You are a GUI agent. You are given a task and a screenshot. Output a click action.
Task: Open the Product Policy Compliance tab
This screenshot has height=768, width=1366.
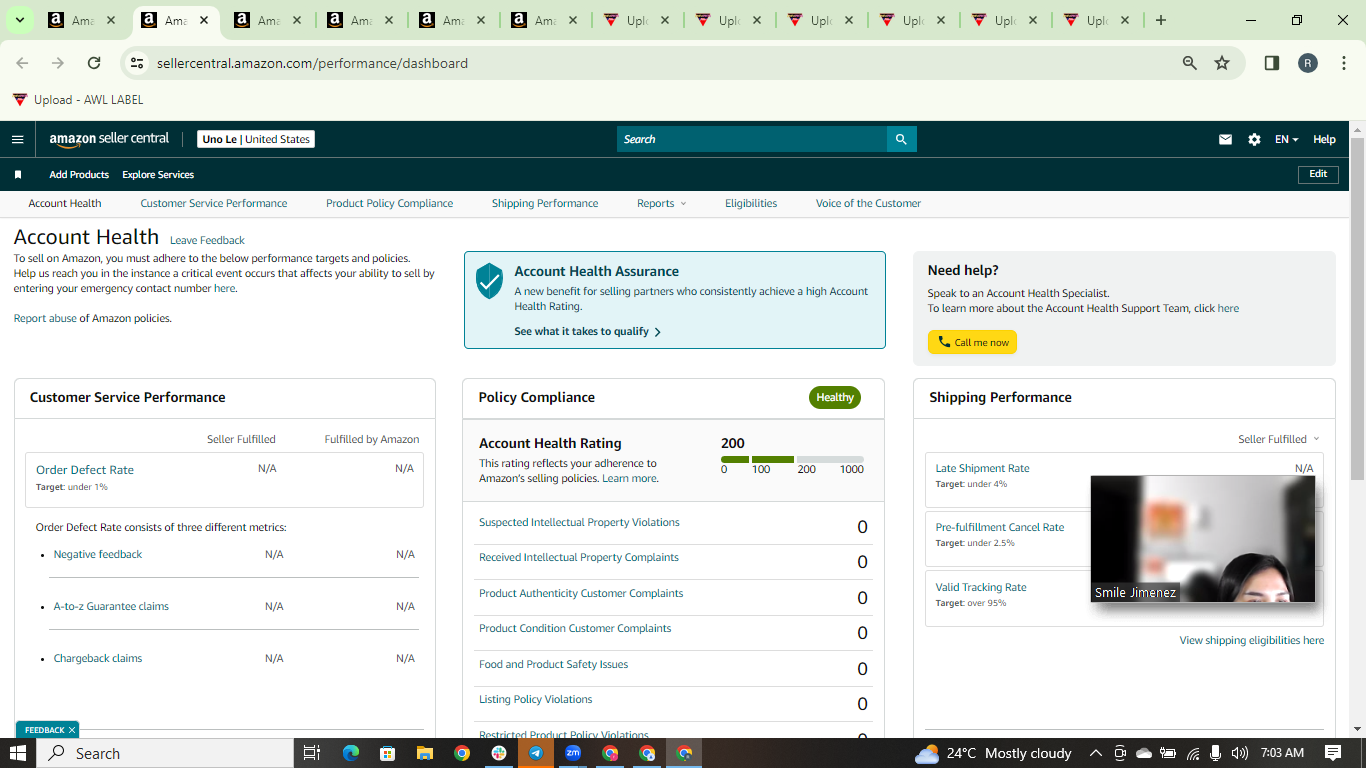point(389,203)
